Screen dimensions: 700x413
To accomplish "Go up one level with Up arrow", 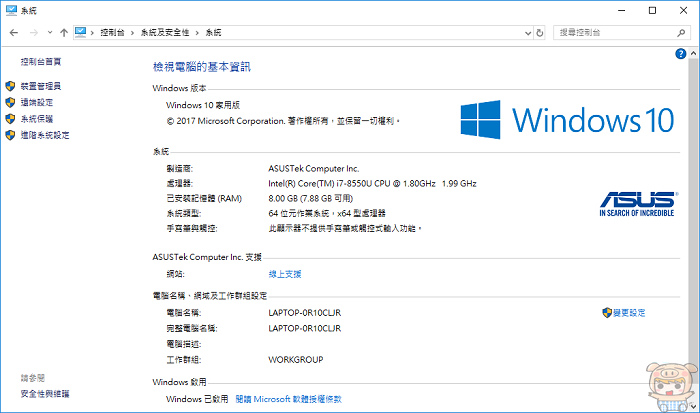I will click(x=64, y=33).
